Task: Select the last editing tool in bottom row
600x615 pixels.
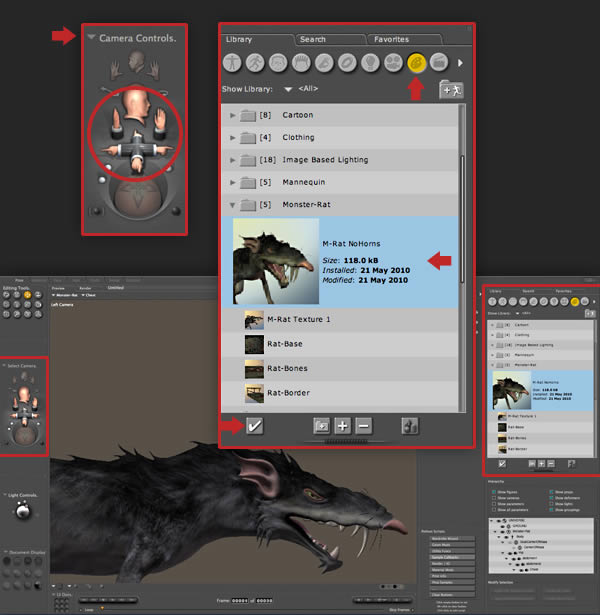Action: point(38,314)
